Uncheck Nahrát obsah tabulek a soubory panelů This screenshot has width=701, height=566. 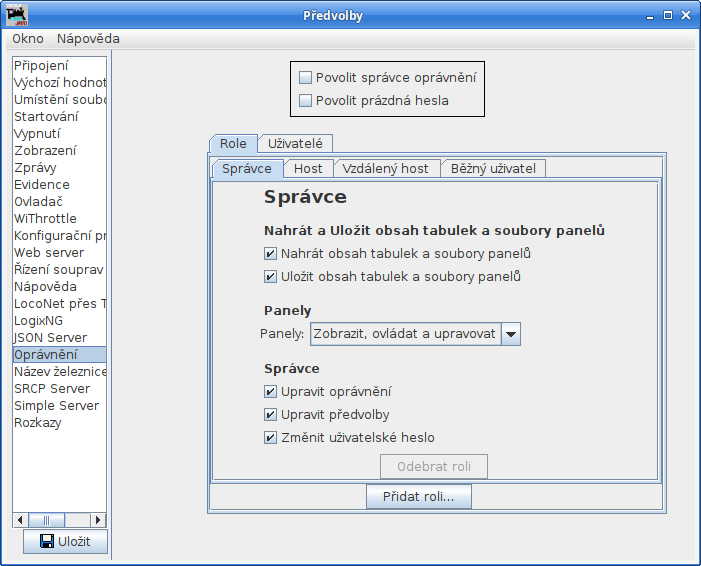(x=270, y=254)
